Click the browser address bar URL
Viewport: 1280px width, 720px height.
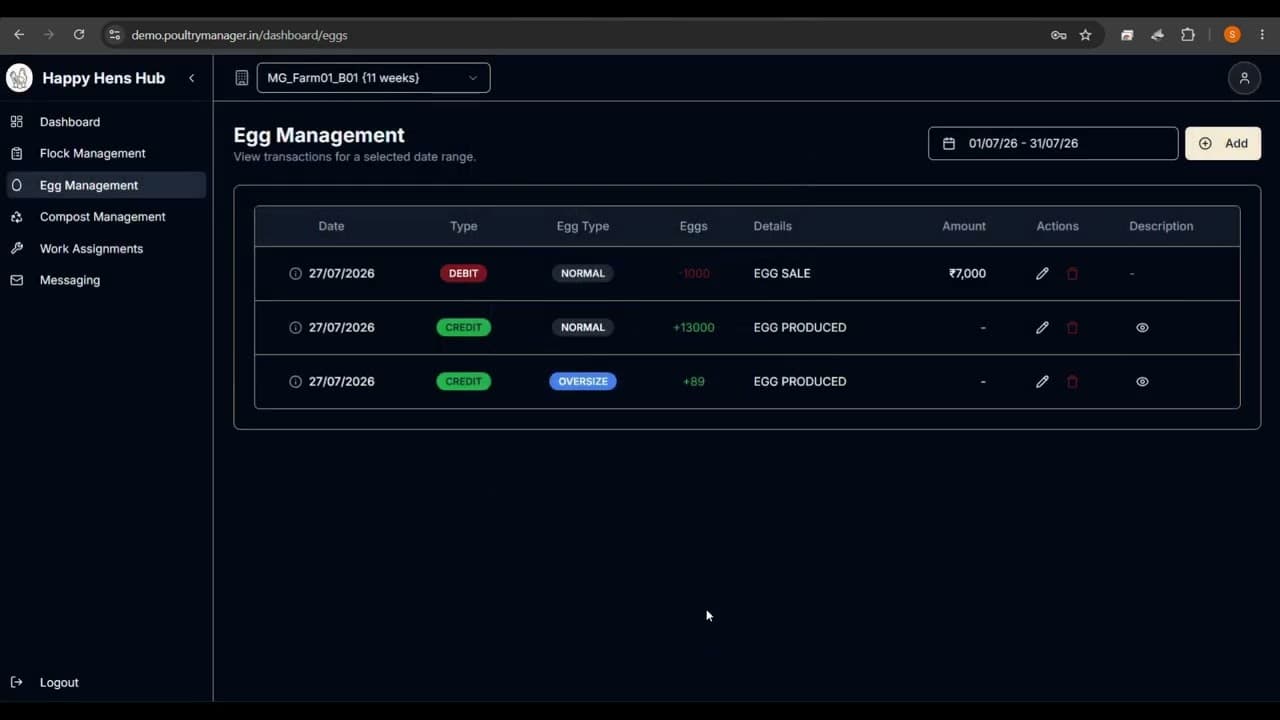[x=239, y=35]
